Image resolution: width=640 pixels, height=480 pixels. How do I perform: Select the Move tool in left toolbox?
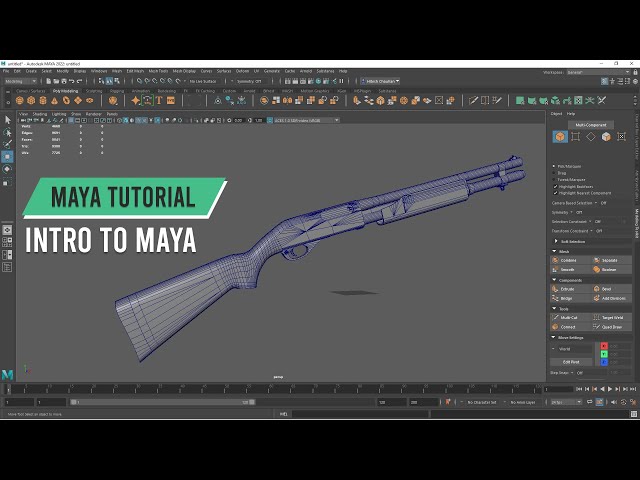[7, 156]
